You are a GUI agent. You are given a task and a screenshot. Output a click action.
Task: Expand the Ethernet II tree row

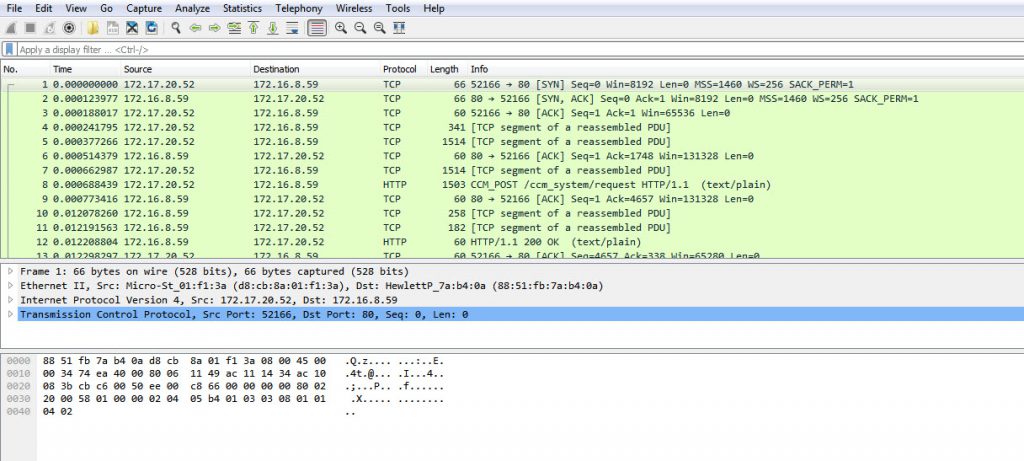point(10,286)
